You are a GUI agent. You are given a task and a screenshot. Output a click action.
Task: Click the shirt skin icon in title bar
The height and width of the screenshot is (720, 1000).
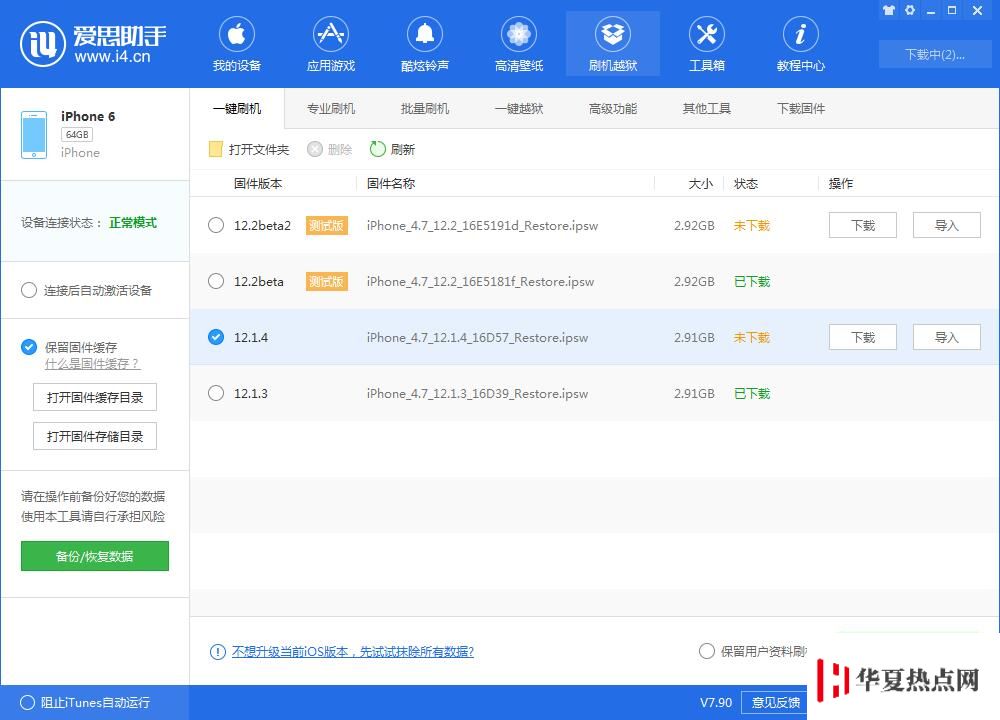coord(888,10)
